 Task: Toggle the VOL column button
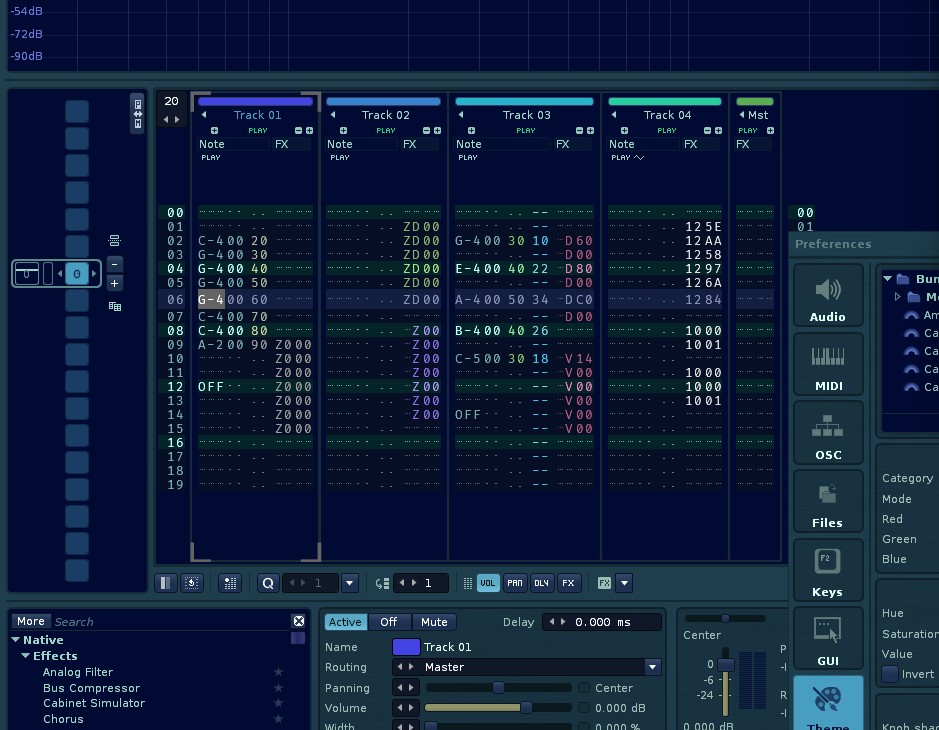coord(488,583)
